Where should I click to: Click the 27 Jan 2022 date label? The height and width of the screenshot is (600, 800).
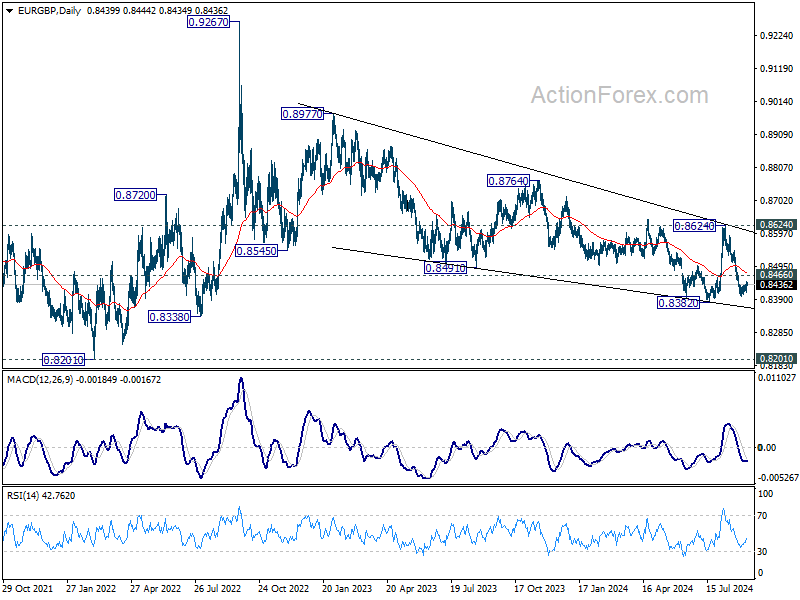(91, 588)
